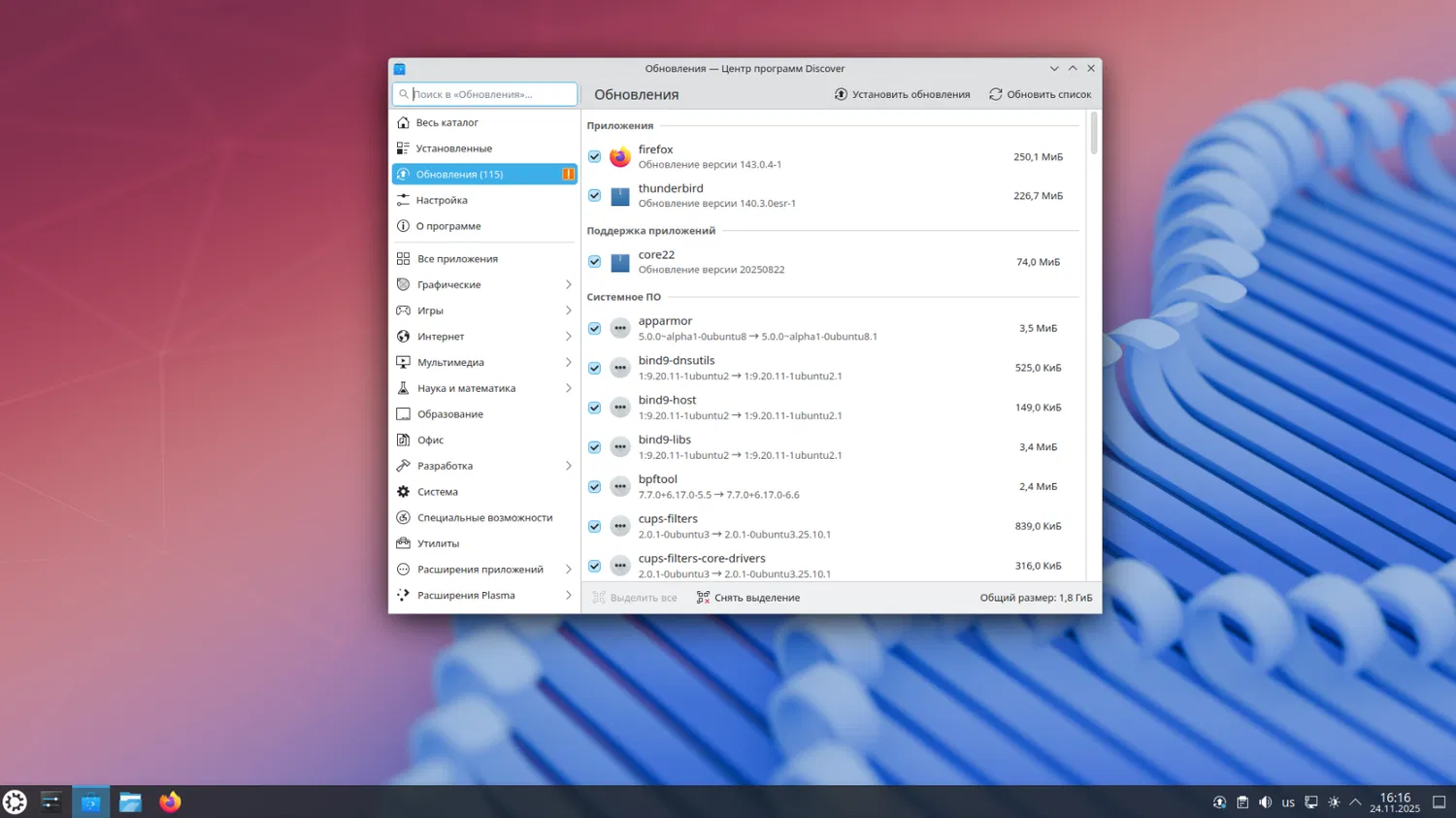Open the clipboard tray icon
This screenshot has width=1456, height=818.
(1242, 802)
